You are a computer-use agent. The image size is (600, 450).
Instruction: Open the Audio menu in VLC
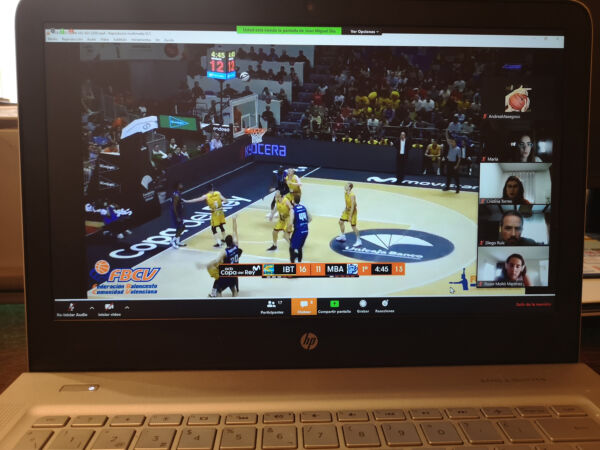click(91, 39)
